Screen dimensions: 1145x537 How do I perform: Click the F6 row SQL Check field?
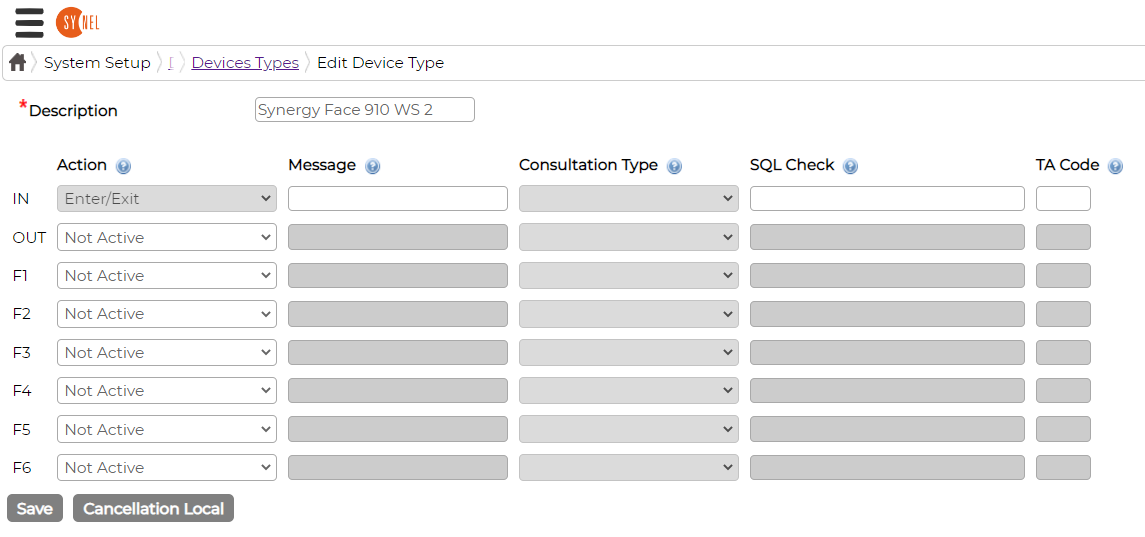tap(887, 468)
